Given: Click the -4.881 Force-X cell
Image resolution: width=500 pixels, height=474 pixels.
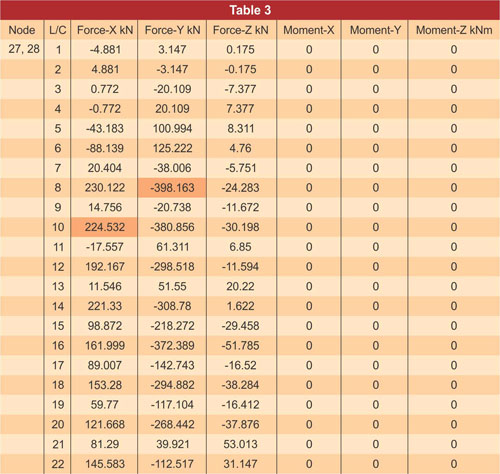Looking at the screenshot, I should tap(105, 49).
